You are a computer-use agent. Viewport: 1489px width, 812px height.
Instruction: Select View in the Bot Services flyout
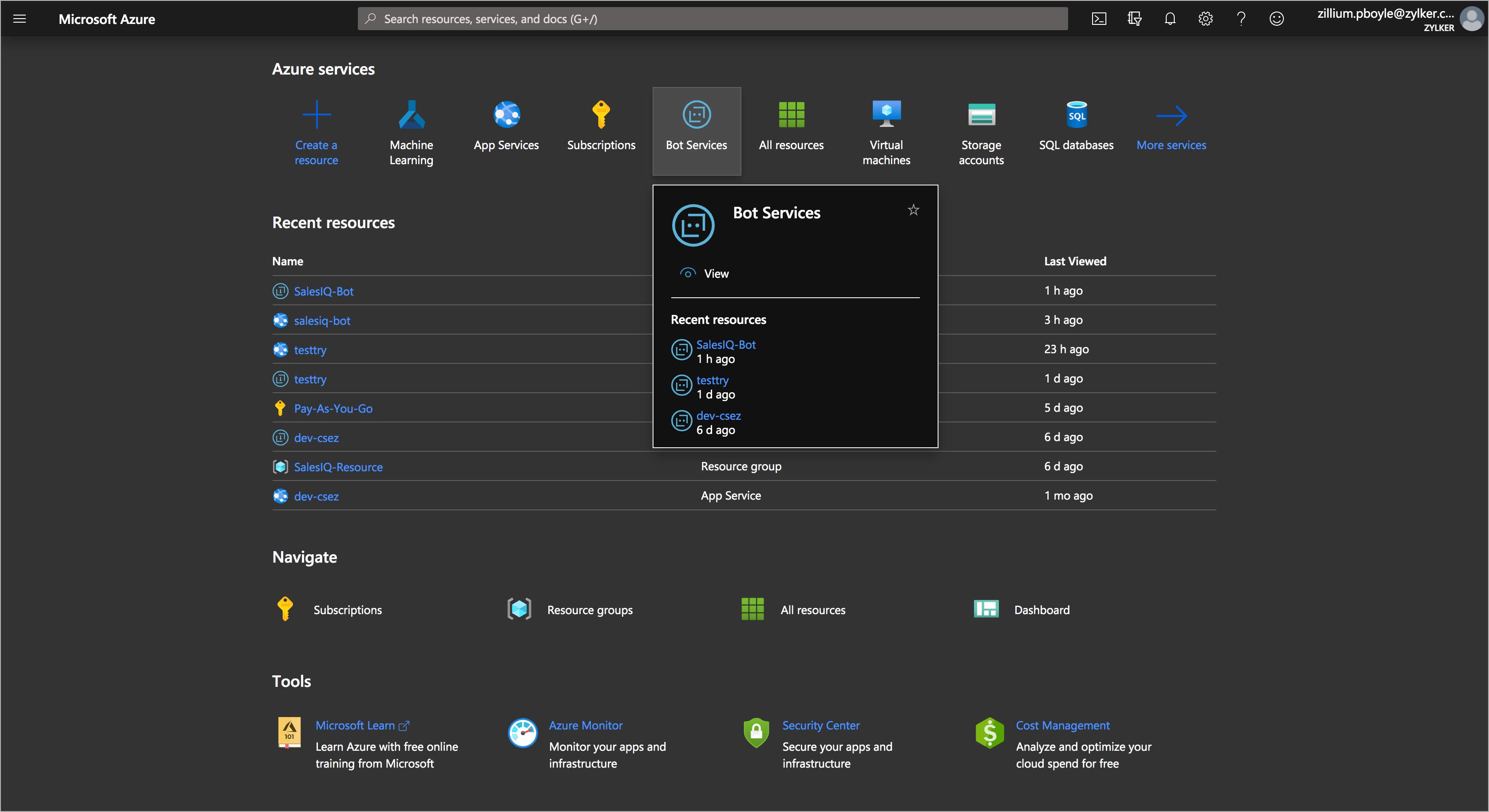click(716, 273)
